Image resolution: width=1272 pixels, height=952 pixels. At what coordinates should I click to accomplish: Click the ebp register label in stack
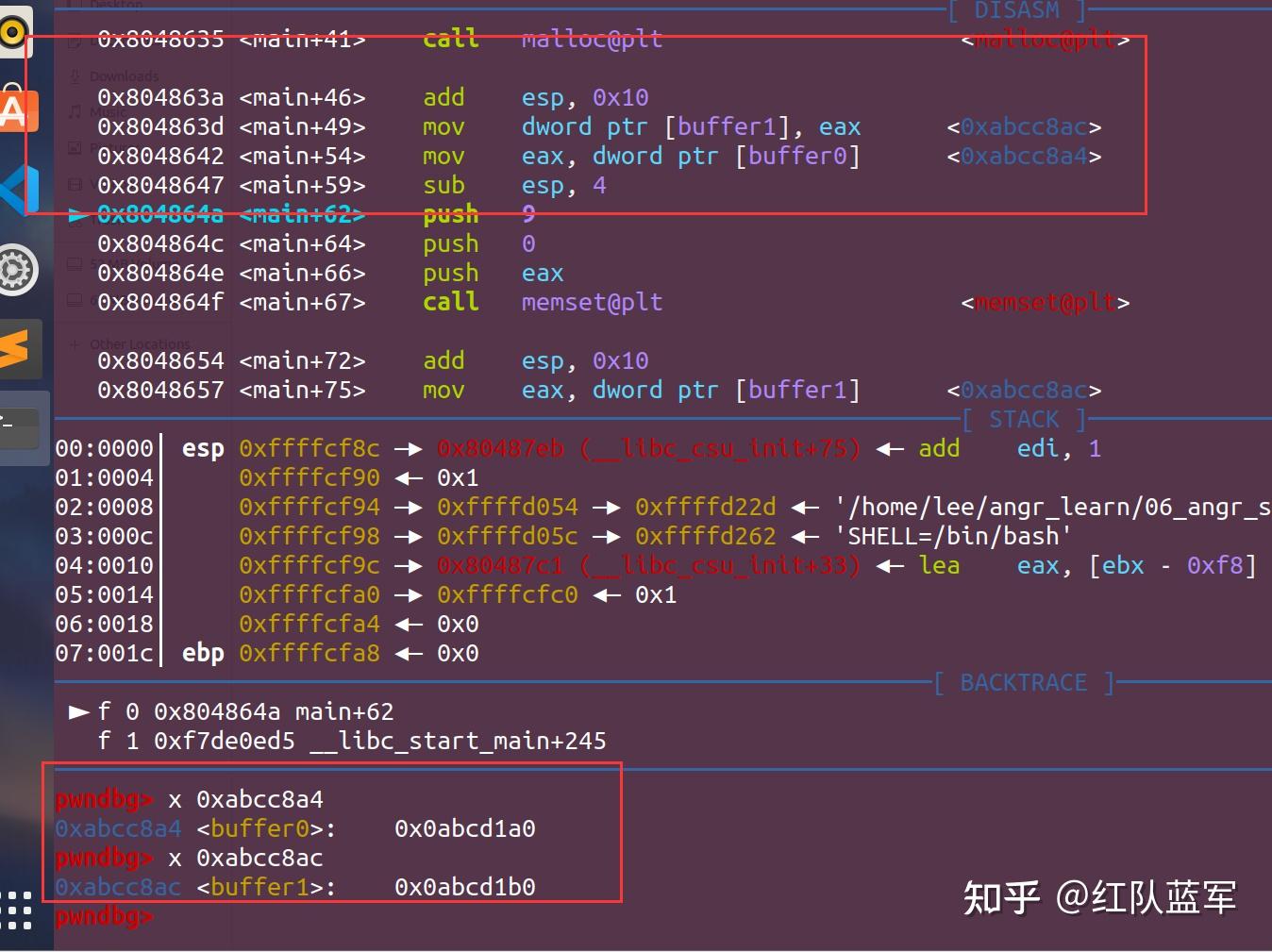pyautogui.click(x=203, y=653)
